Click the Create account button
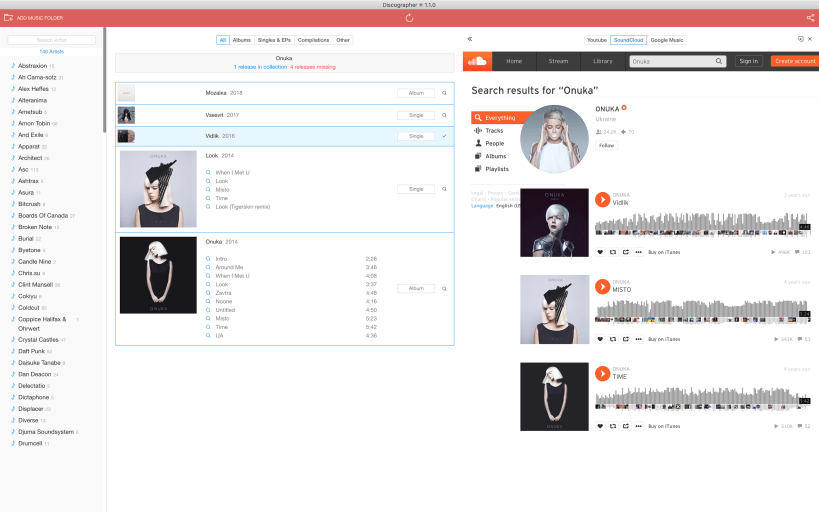819x512 pixels. [x=795, y=61]
